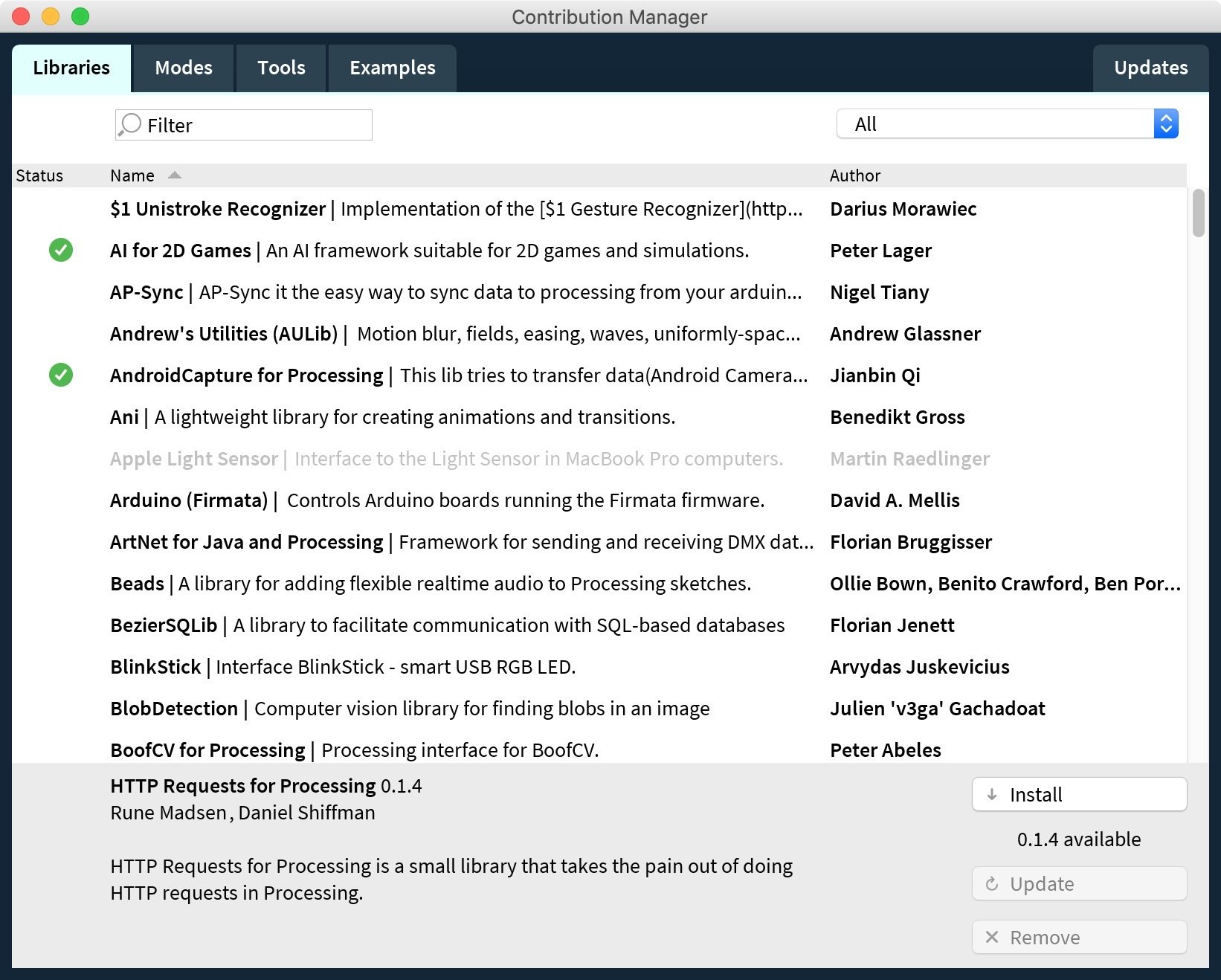1221x980 pixels.
Task: Click author Darius Morawiec
Action: coord(903,209)
